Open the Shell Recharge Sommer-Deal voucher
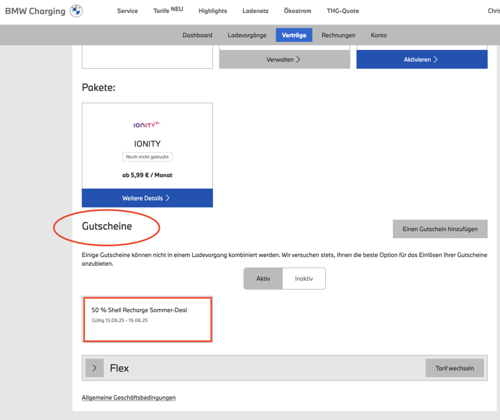500x420 pixels. (x=147, y=319)
